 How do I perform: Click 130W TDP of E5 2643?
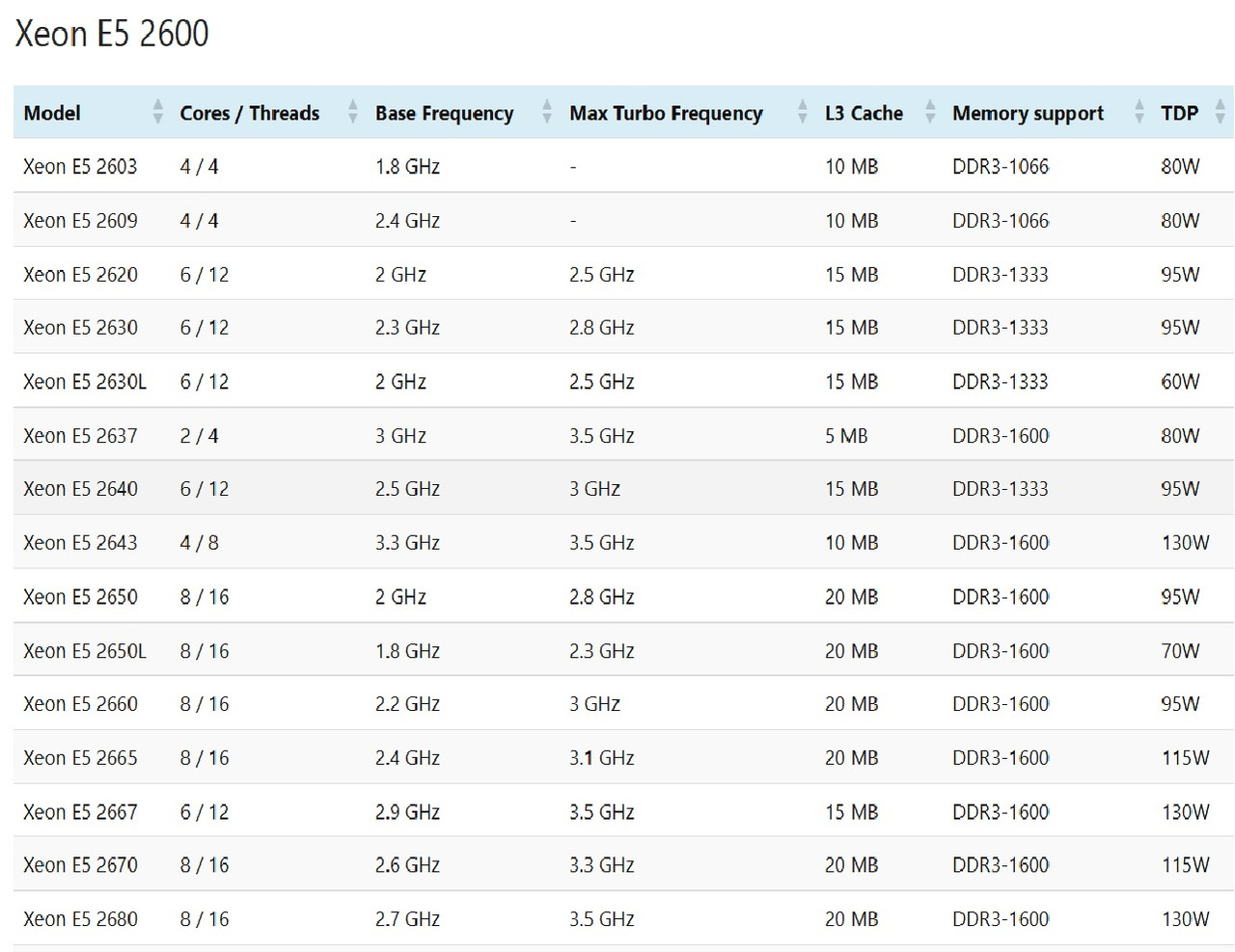tap(1185, 542)
